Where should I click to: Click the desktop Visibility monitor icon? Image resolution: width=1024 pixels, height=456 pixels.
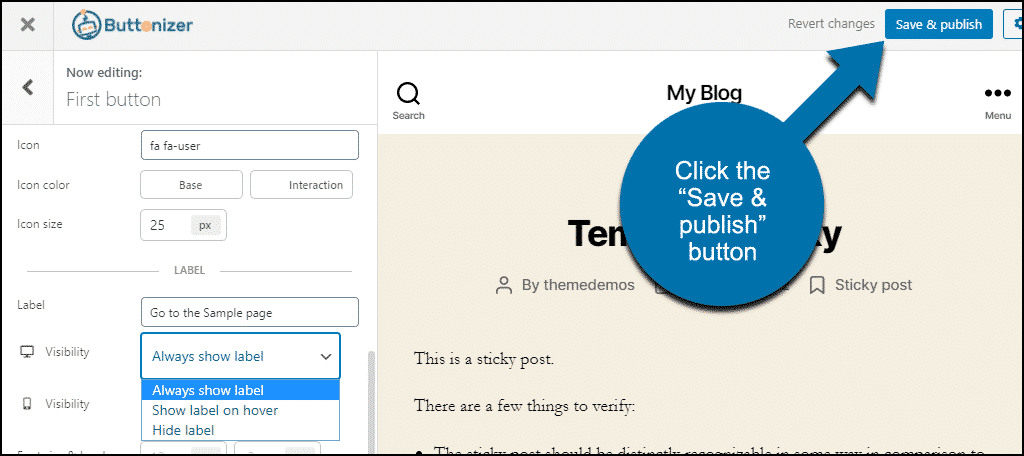coord(27,352)
